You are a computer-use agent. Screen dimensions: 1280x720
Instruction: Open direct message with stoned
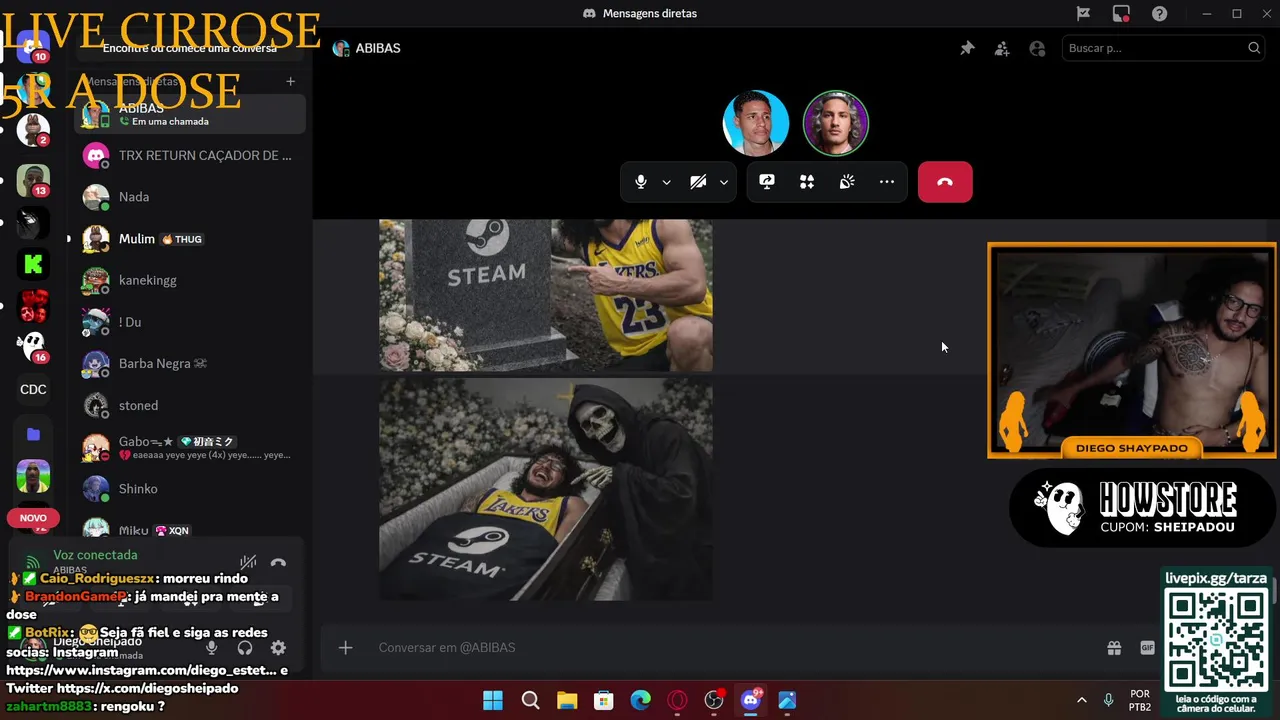[190, 405]
